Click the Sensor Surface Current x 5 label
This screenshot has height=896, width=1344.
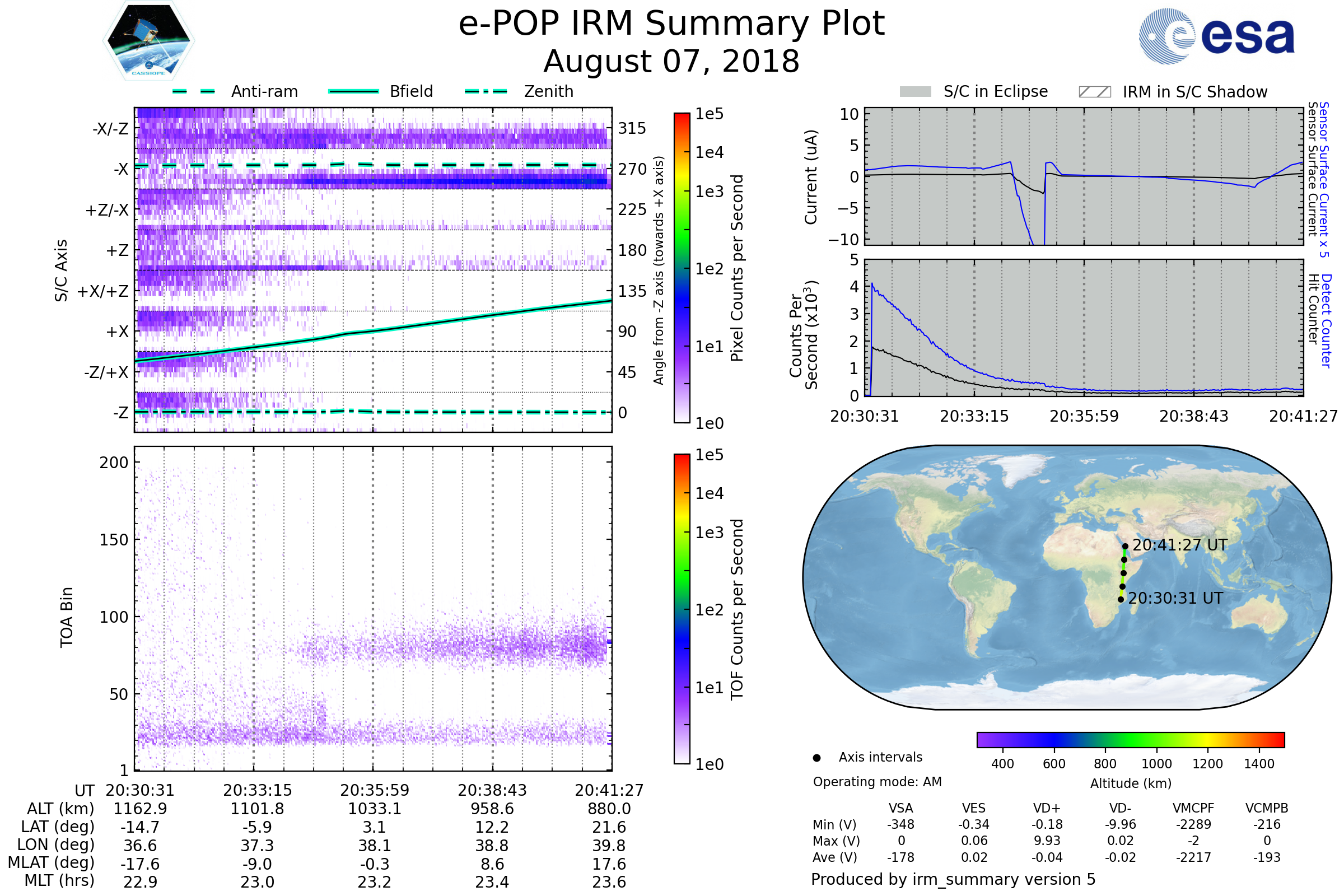(1323, 180)
